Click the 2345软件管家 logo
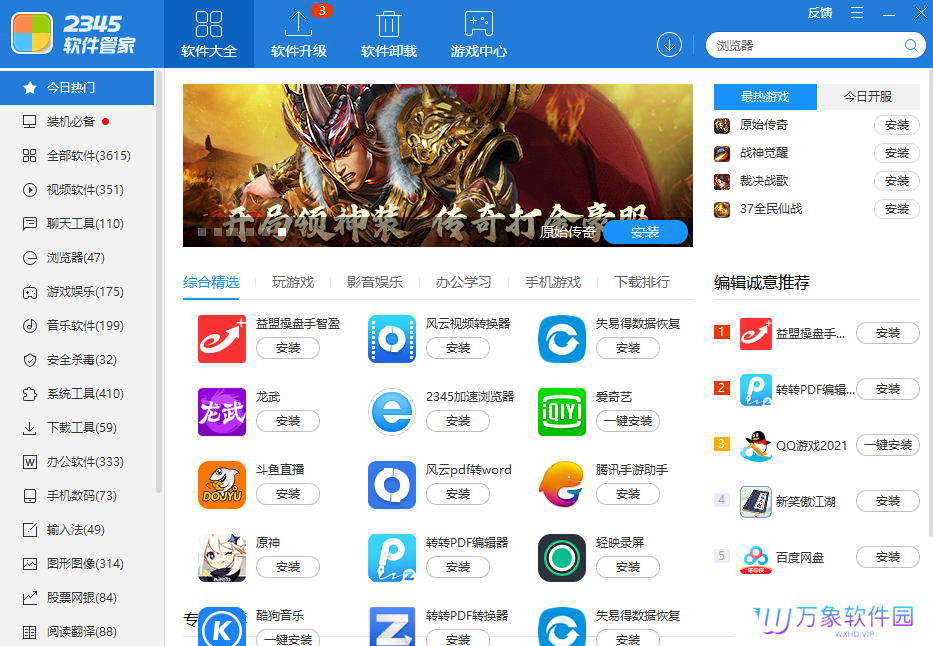Viewport: 933px width, 646px height. pyautogui.click(x=74, y=33)
